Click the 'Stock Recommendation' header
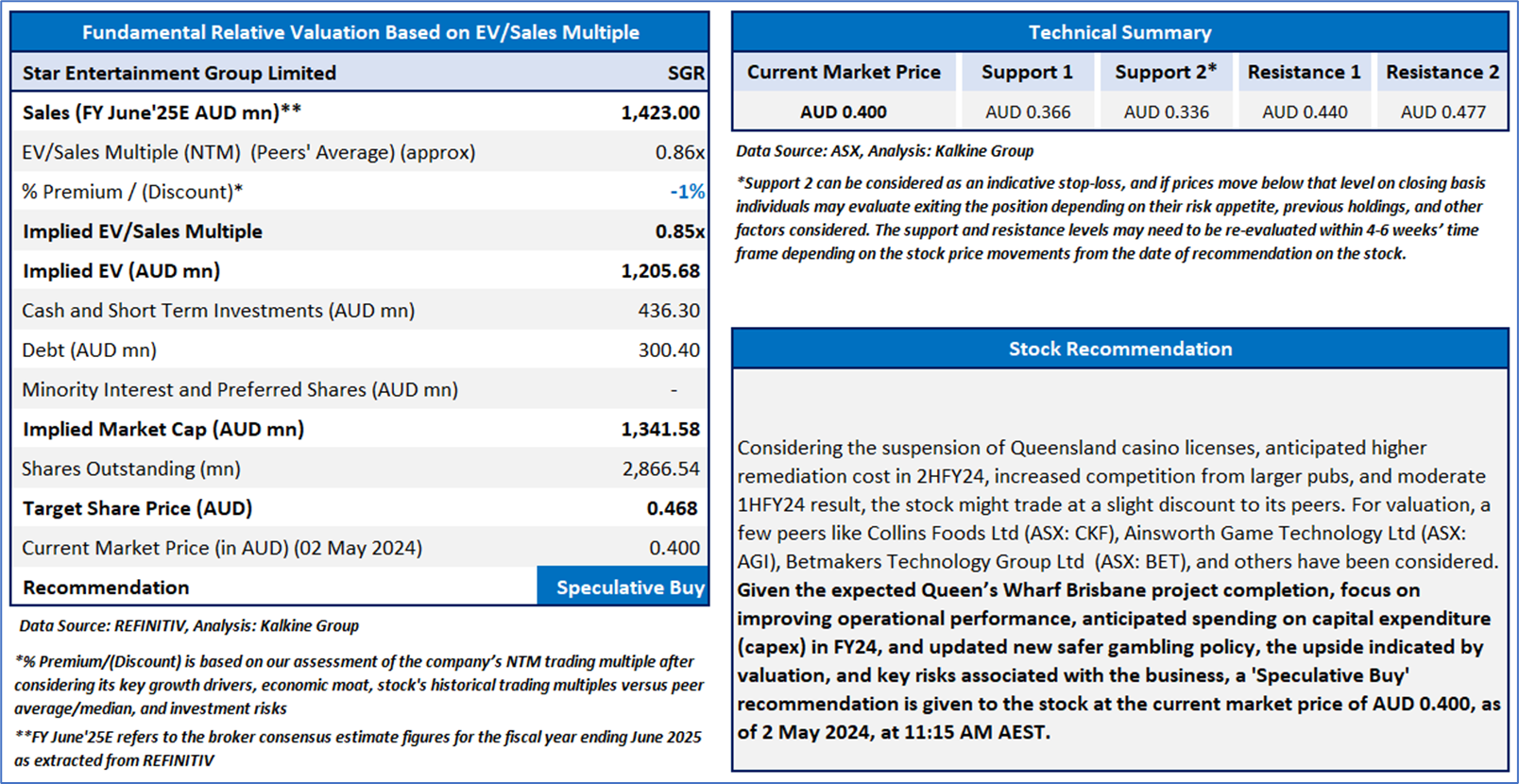The width and height of the screenshot is (1519, 784). 1120,349
